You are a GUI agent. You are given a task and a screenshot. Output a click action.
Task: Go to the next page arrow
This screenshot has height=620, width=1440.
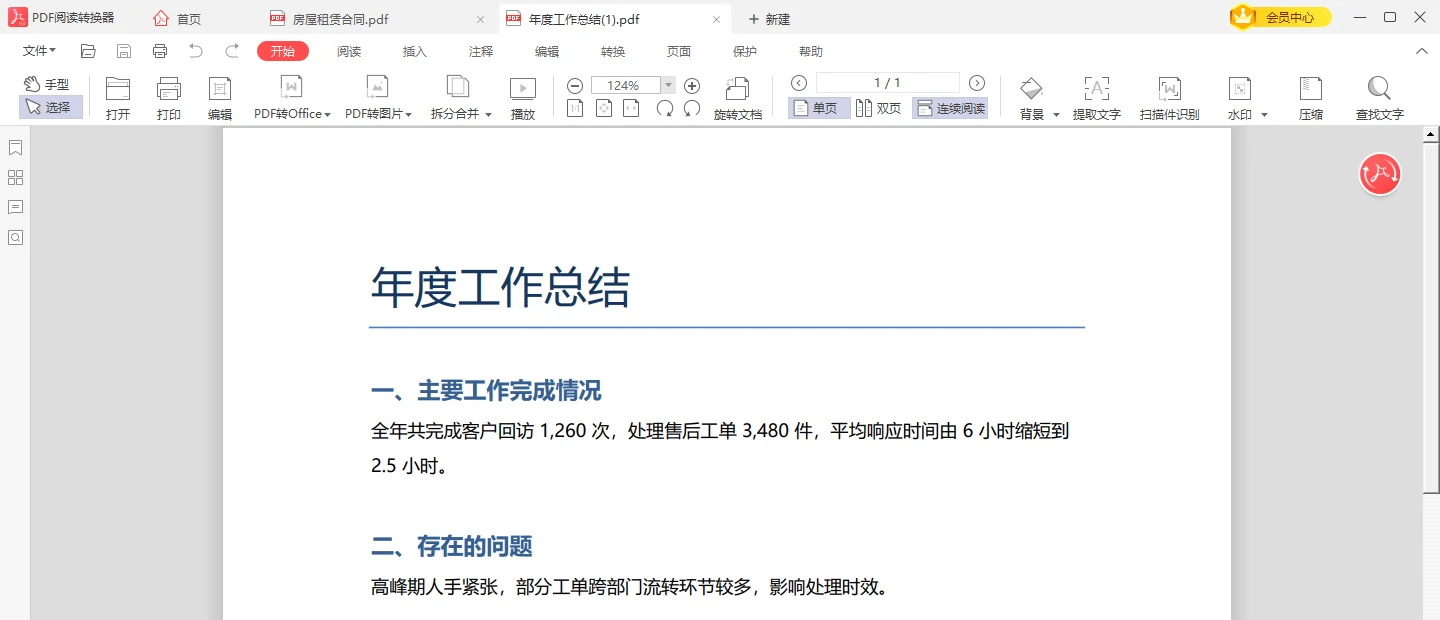977,83
